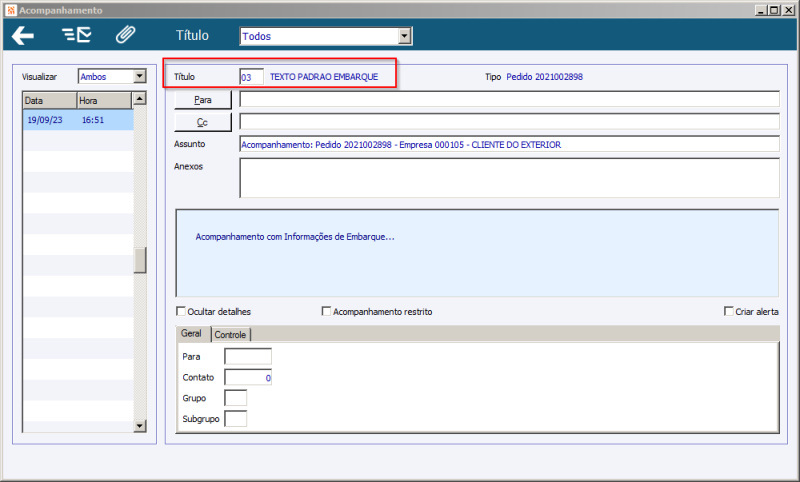
Task: Open the message list envelope icon
Action: (77, 35)
